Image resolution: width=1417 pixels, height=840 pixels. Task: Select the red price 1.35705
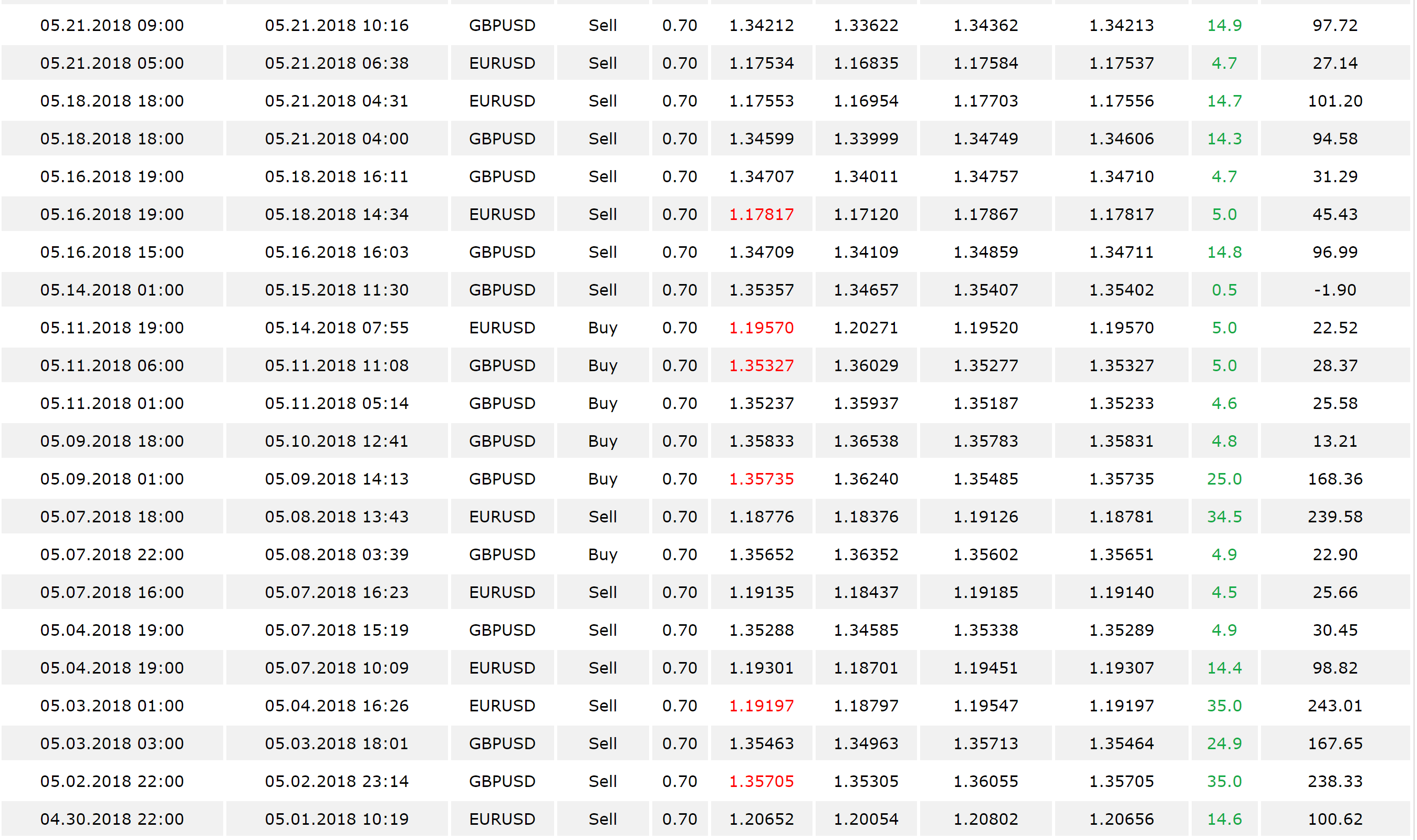pyautogui.click(x=762, y=782)
